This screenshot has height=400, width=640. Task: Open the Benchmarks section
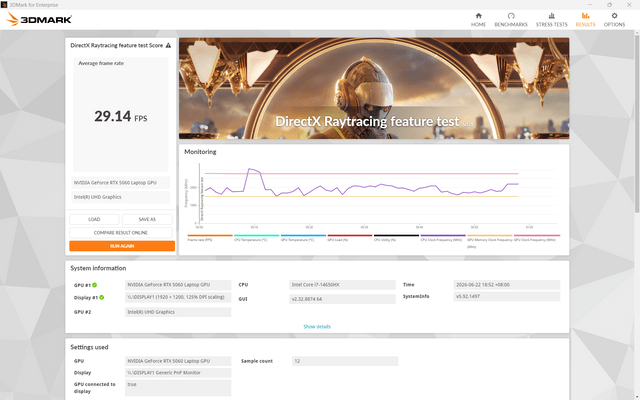(x=511, y=20)
